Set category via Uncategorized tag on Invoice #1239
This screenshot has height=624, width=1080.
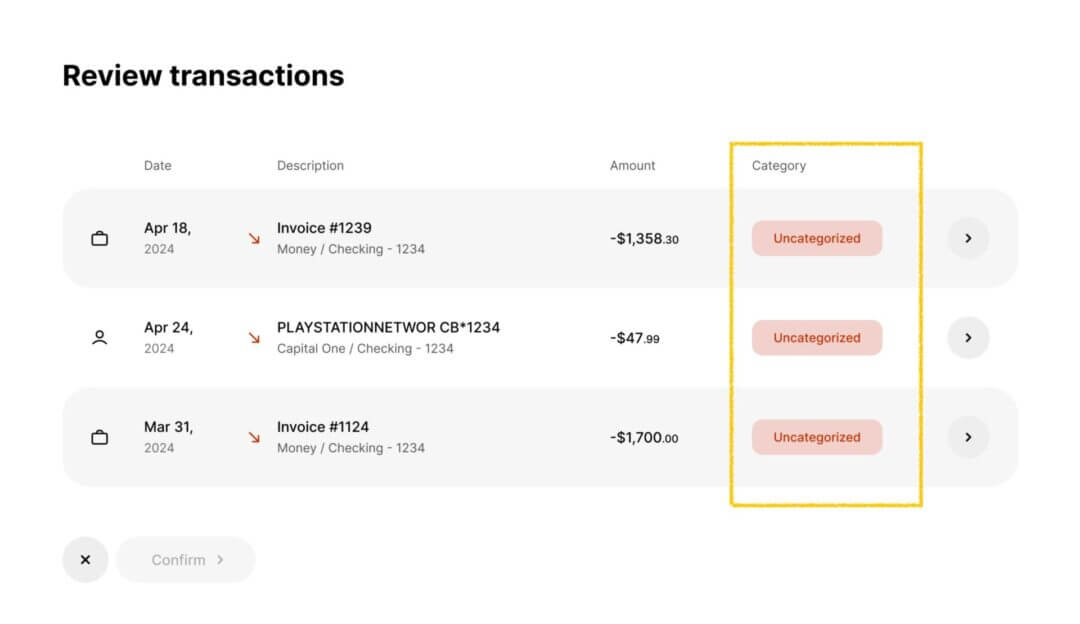tap(817, 238)
